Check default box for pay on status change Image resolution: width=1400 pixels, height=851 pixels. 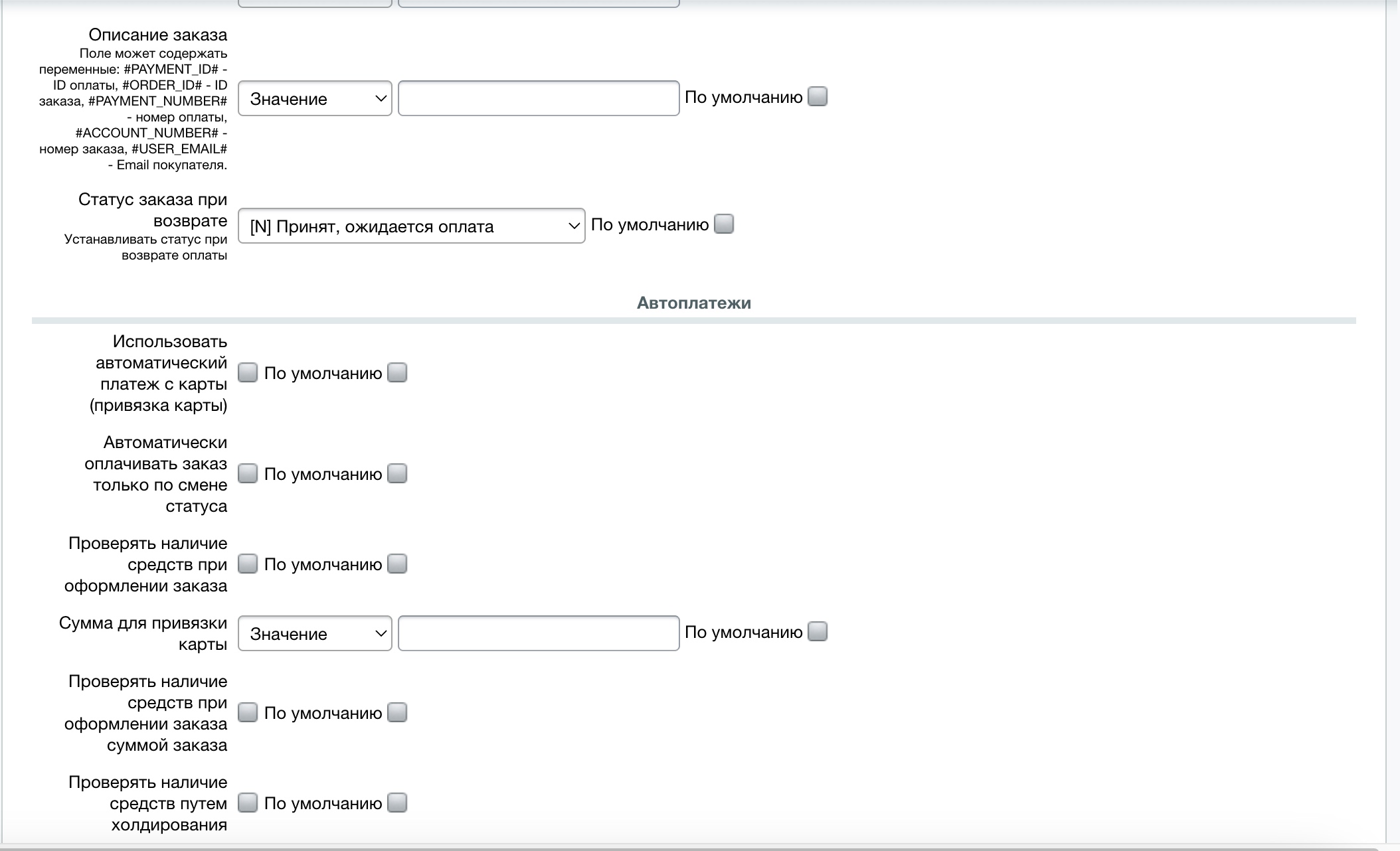pyautogui.click(x=397, y=474)
